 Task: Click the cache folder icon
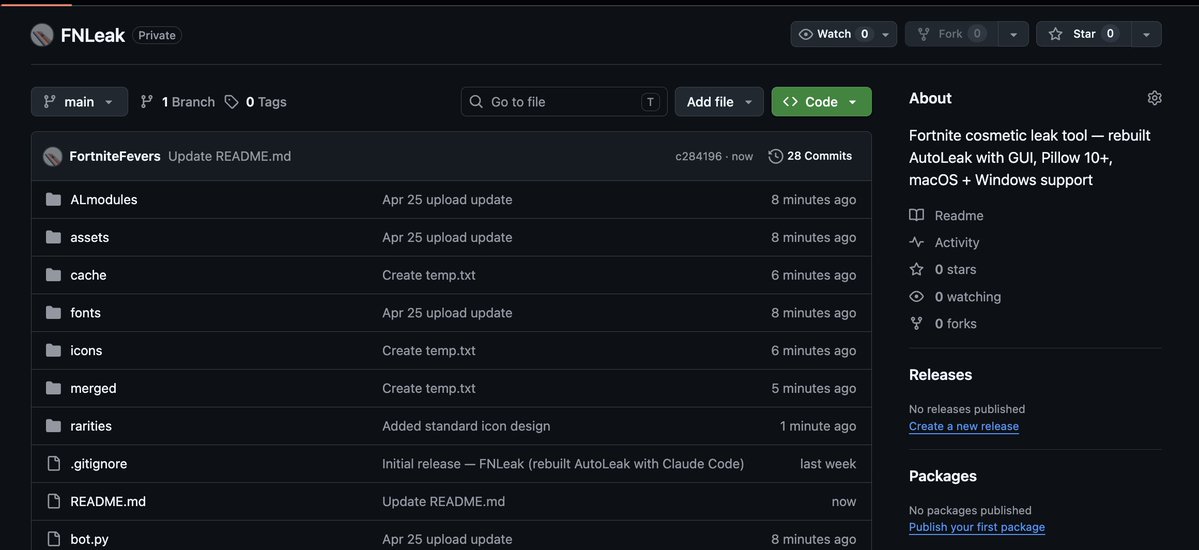[53, 275]
